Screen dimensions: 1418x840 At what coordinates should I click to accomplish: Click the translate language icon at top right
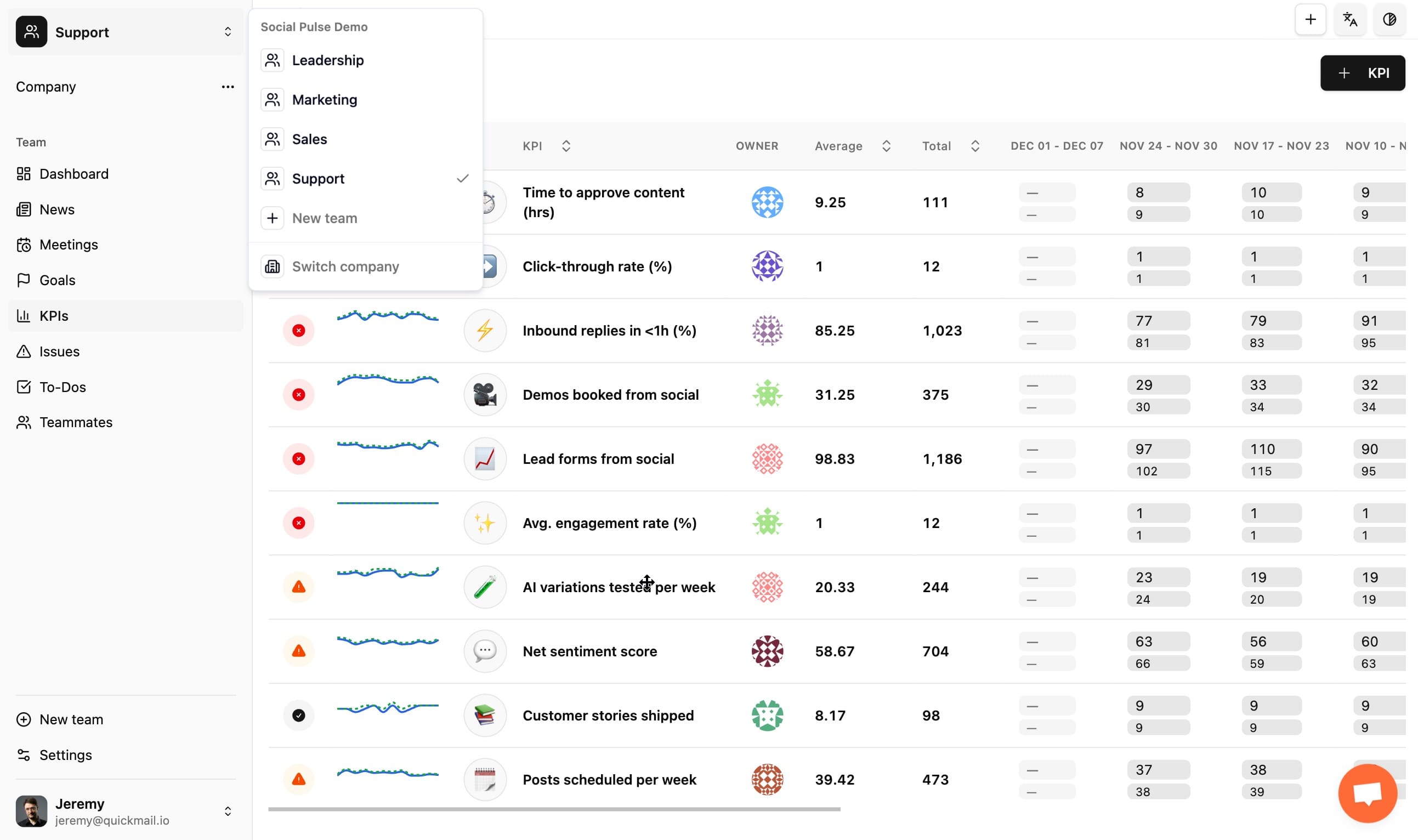point(1350,19)
